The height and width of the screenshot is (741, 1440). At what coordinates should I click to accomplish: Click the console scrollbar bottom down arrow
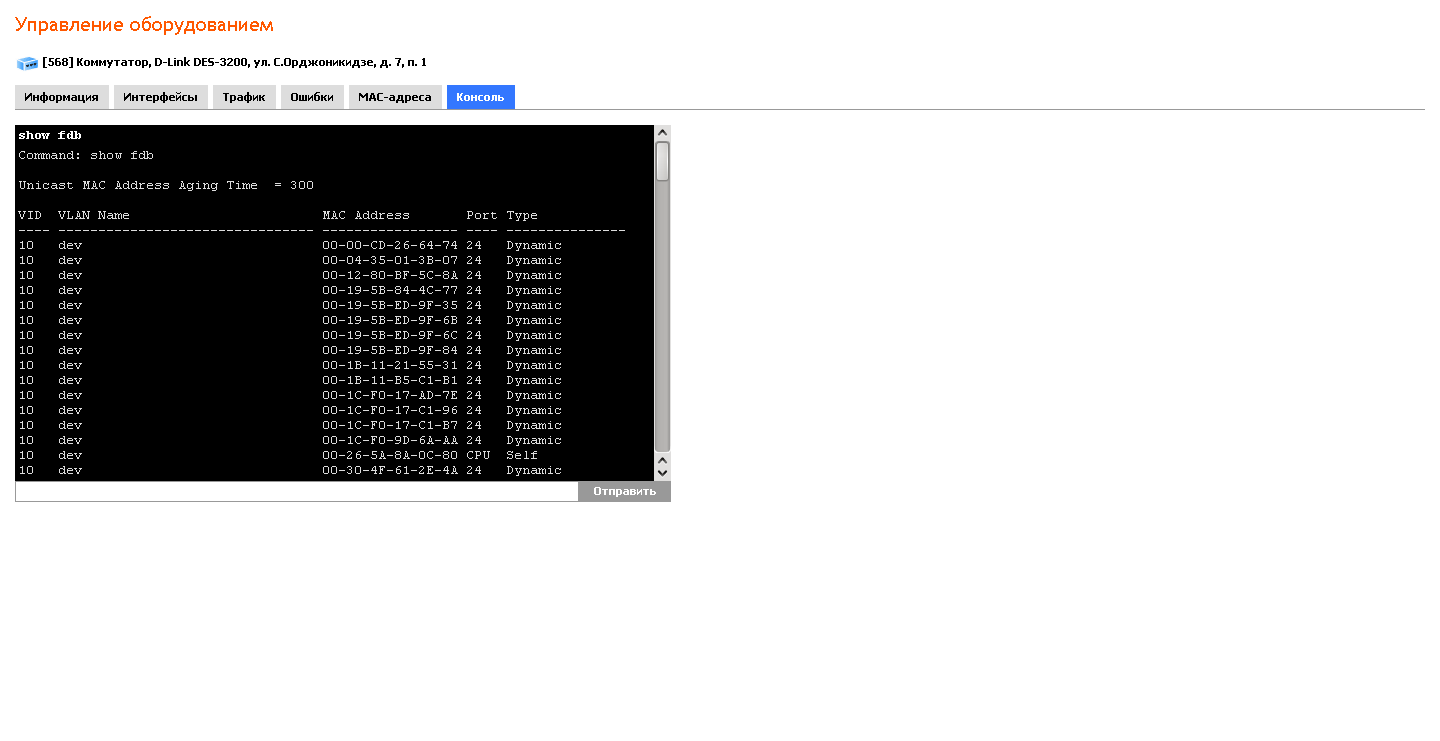pos(662,473)
